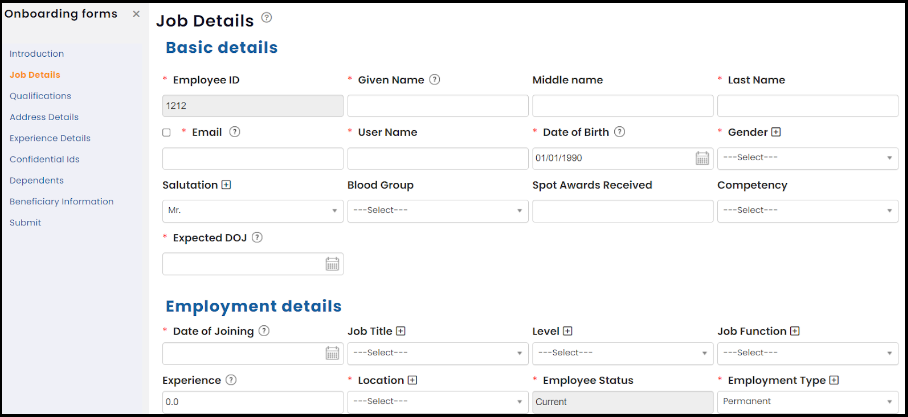This screenshot has width=908, height=417.
Task: Click the help icon next to Date of Birth
Action: click(x=620, y=132)
